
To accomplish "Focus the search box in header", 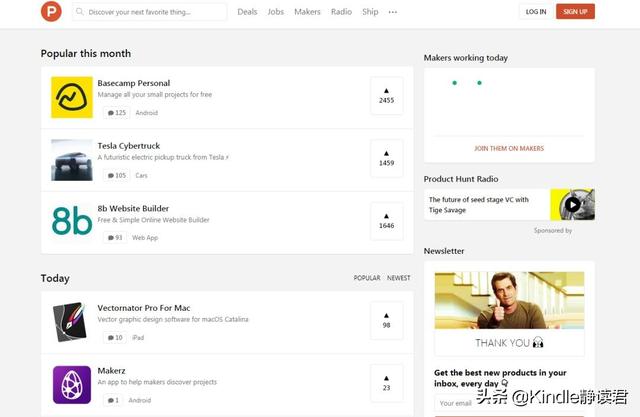I will pyautogui.click(x=155, y=12).
